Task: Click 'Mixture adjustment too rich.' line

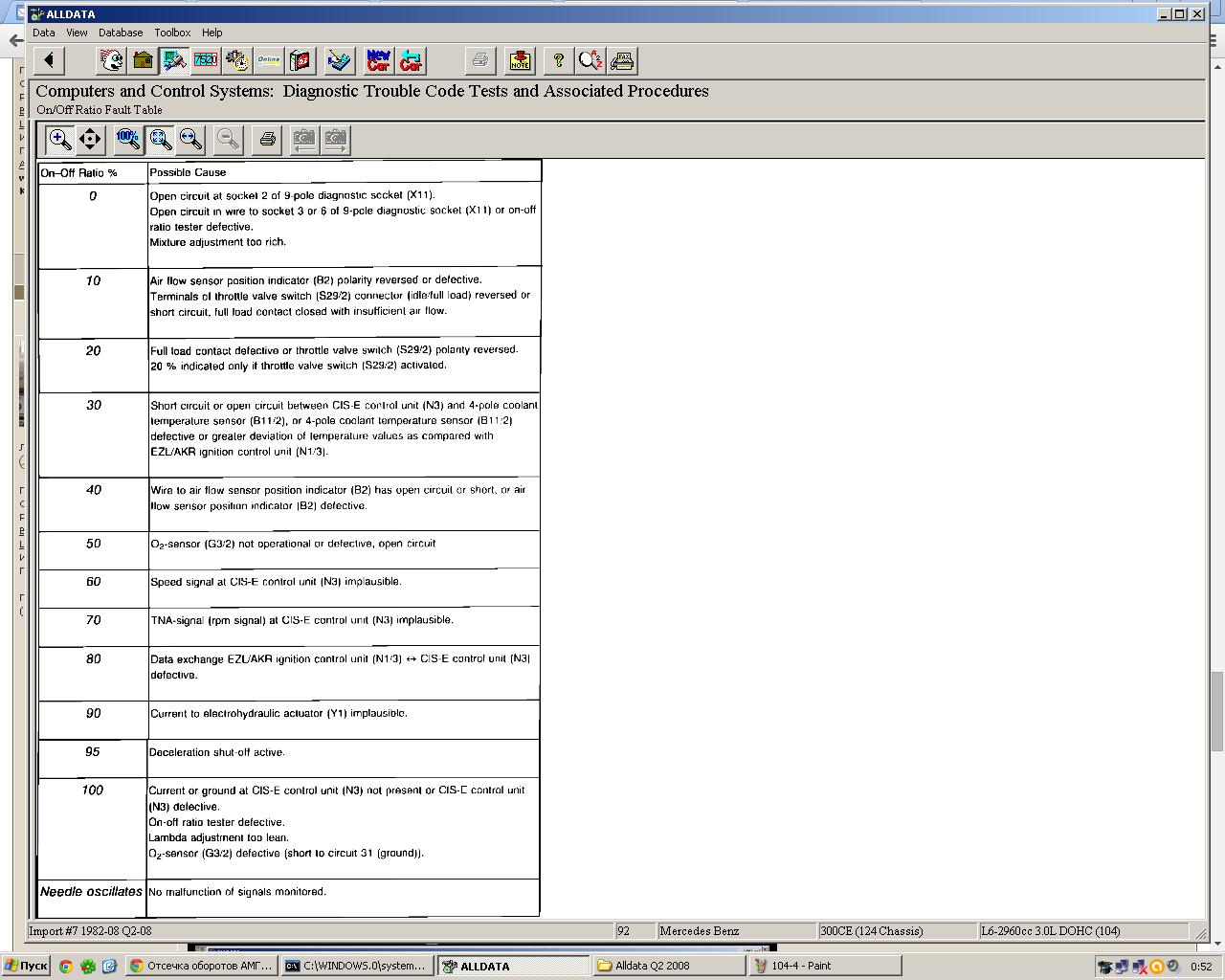Action: pyautogui.click(x=217, y=242)
